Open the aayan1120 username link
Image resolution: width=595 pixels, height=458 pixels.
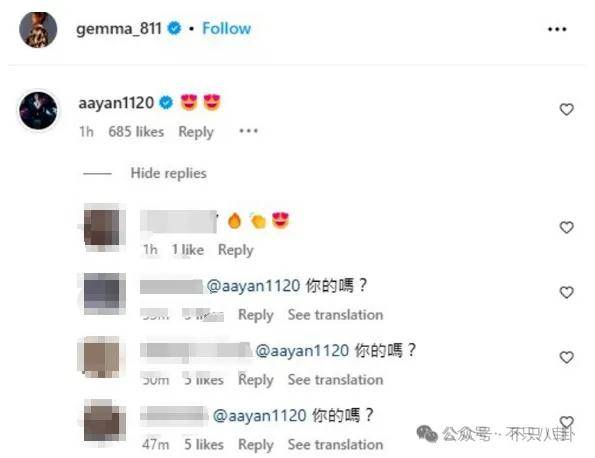coord(116,103)
